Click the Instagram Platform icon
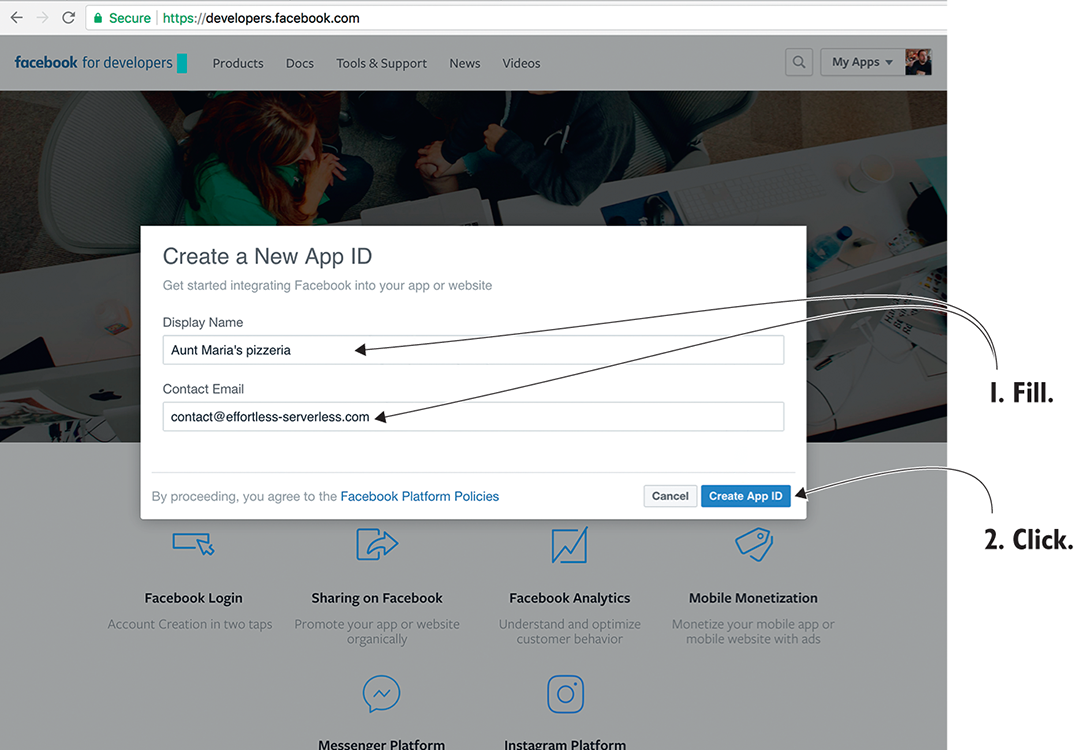The image size is (1074, 750). pos(565,694)
